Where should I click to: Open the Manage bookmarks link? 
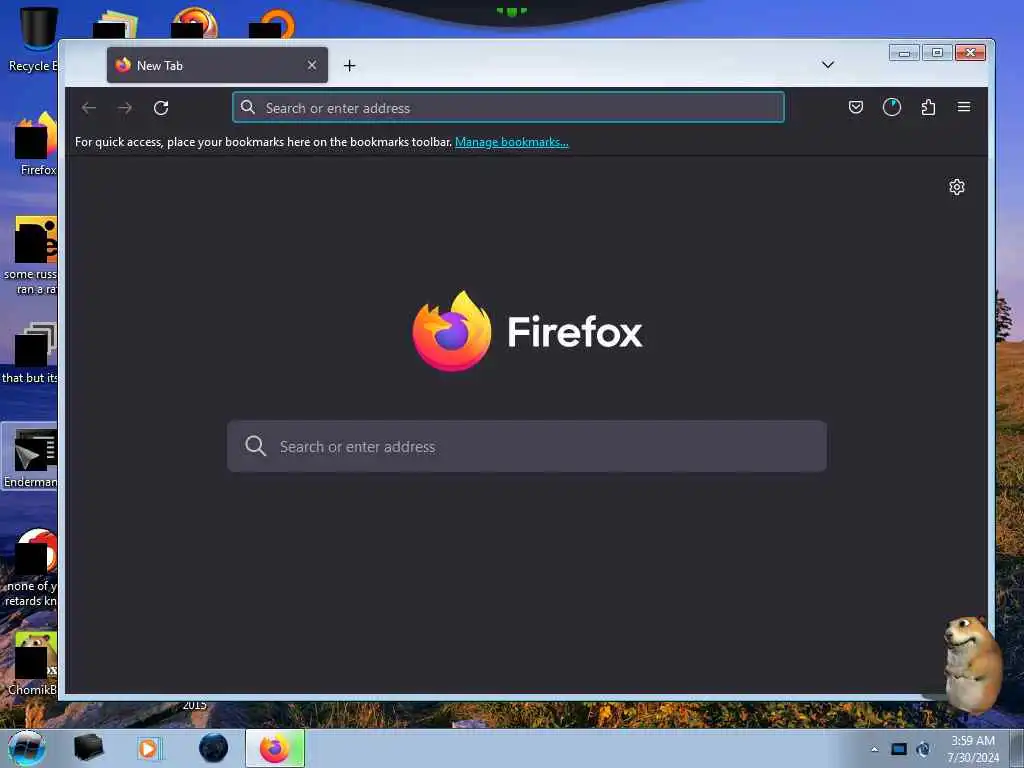click(x=511, y=142)
